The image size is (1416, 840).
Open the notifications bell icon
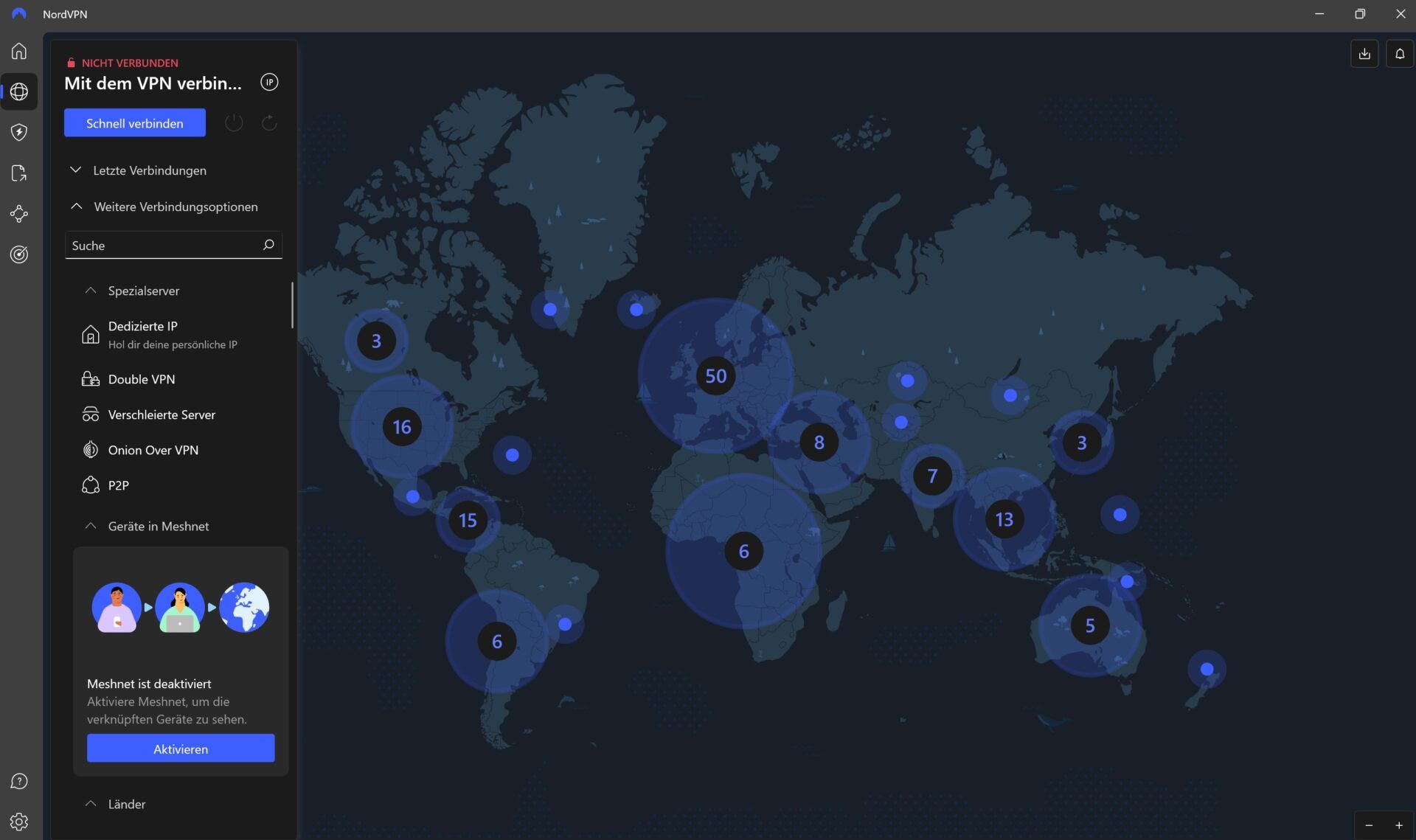(1400, 54)
